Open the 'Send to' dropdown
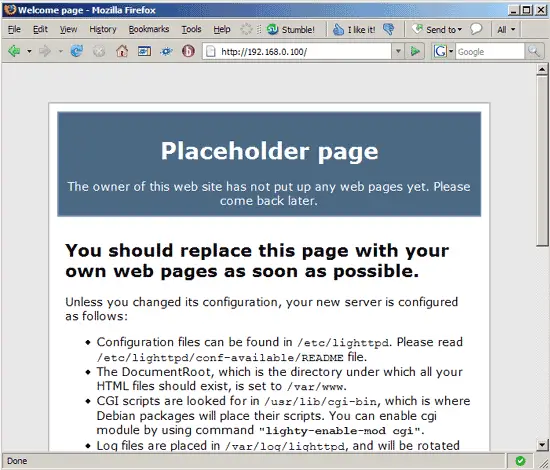 coord(437,29)
